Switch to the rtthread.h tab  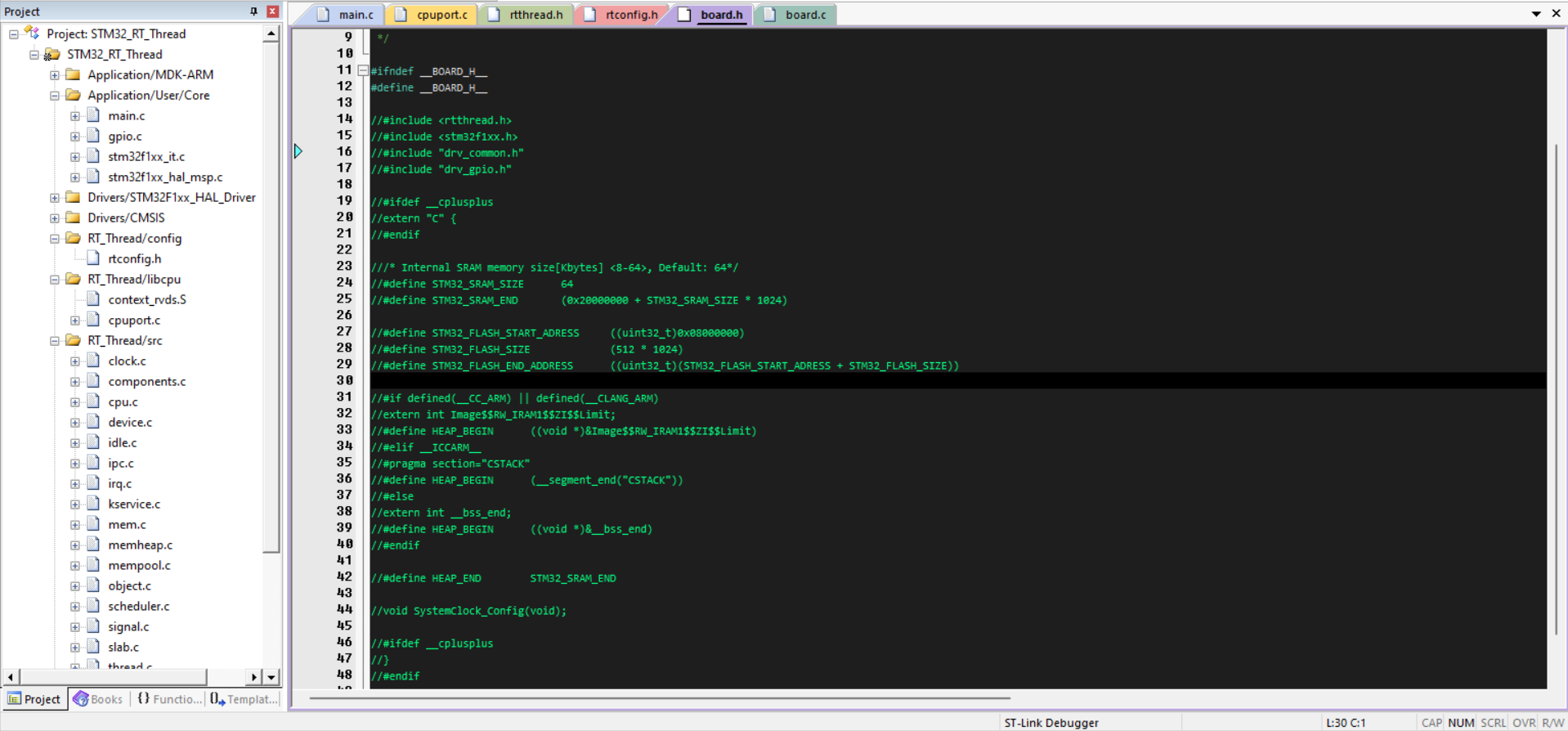coord(527,15)
